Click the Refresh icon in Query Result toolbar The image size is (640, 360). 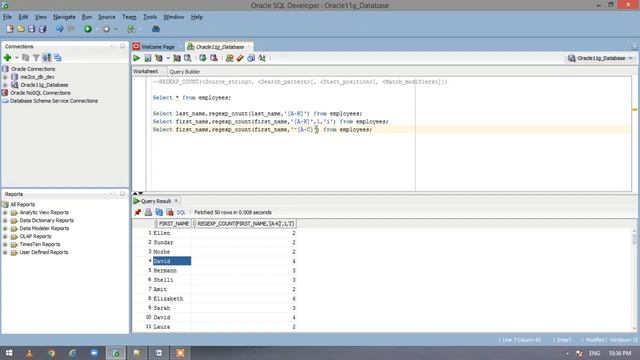[x=159, y=212]
